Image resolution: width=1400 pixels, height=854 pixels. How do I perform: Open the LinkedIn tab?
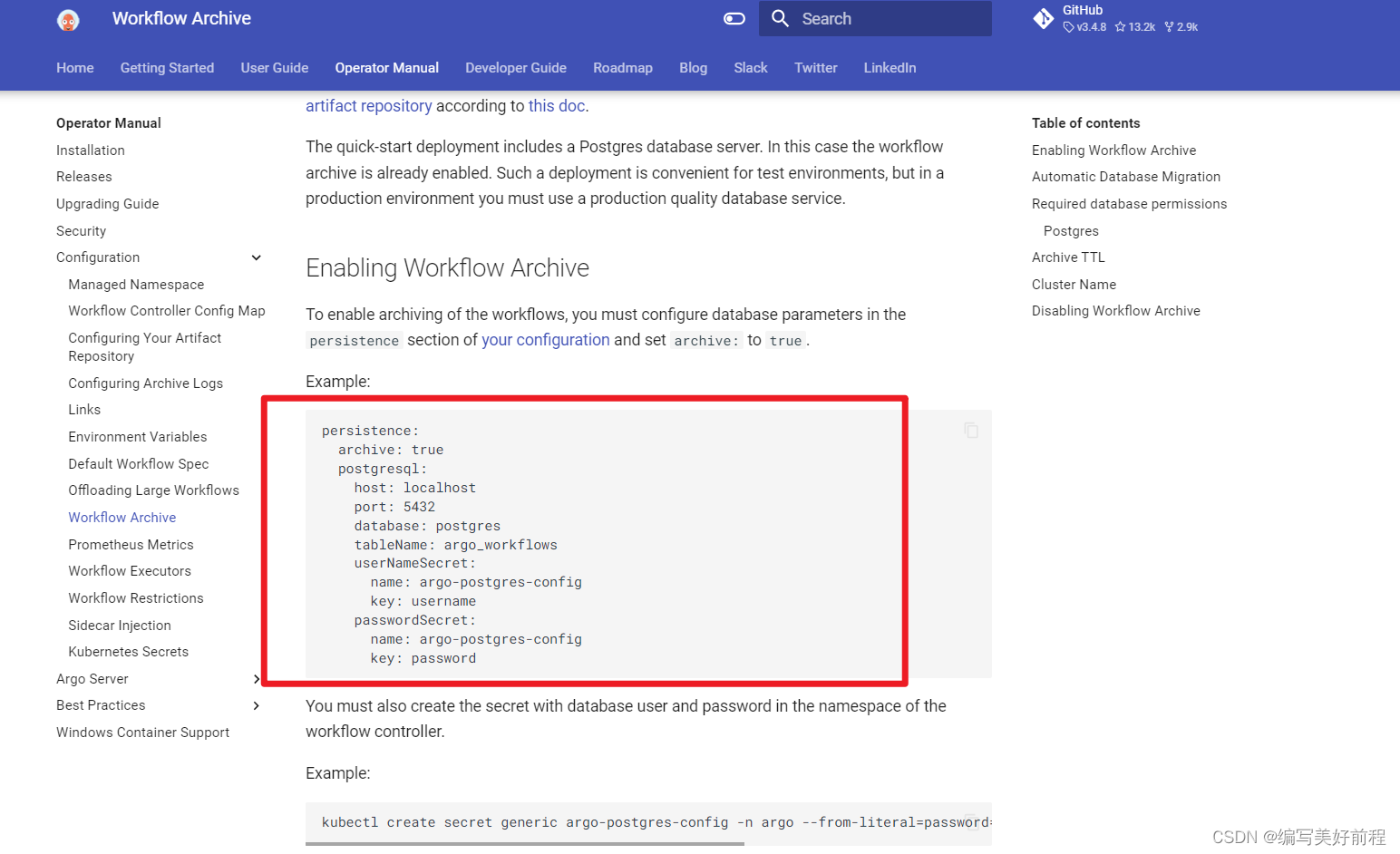[890, 68]
